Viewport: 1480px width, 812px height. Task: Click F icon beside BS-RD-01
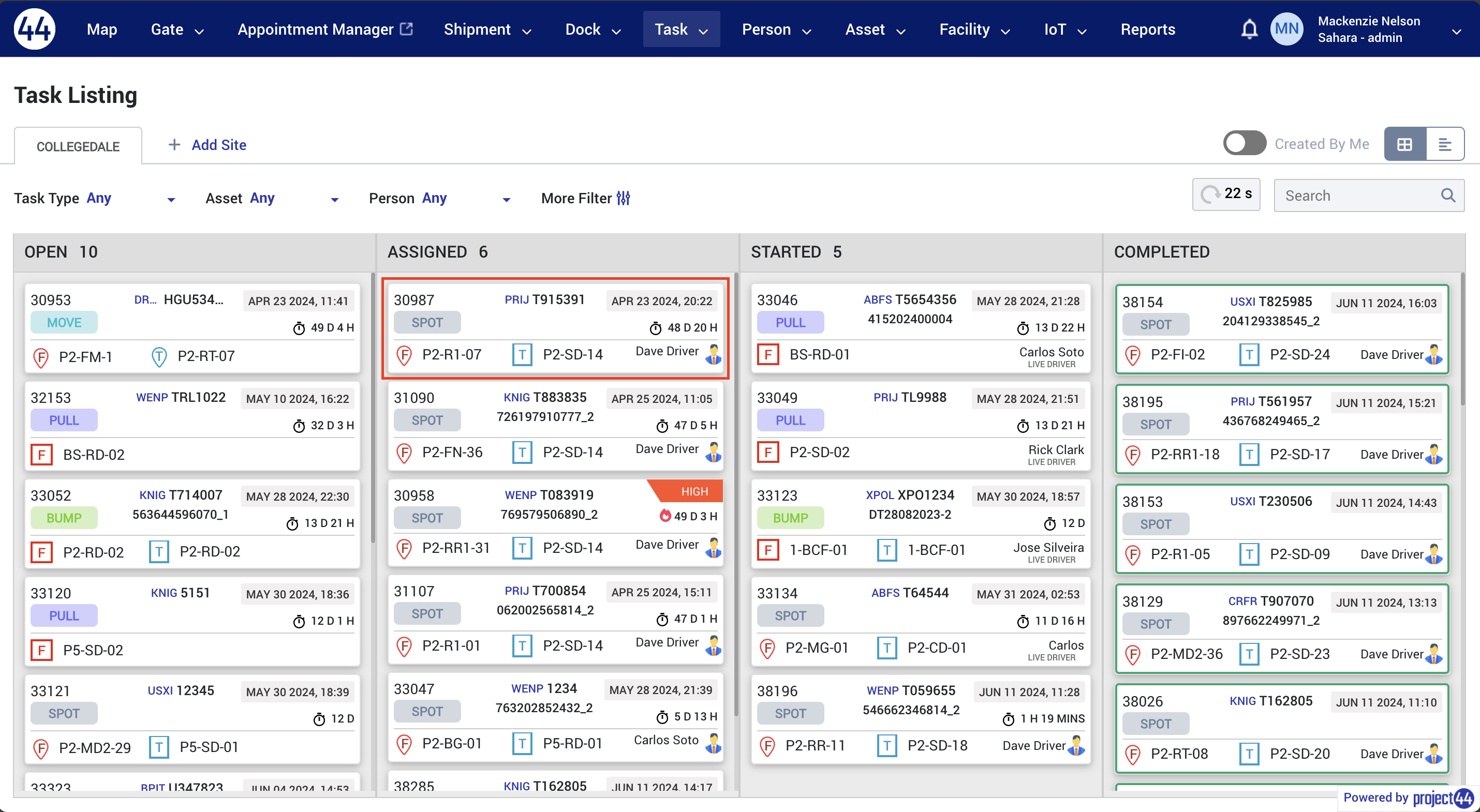[768, 355]
